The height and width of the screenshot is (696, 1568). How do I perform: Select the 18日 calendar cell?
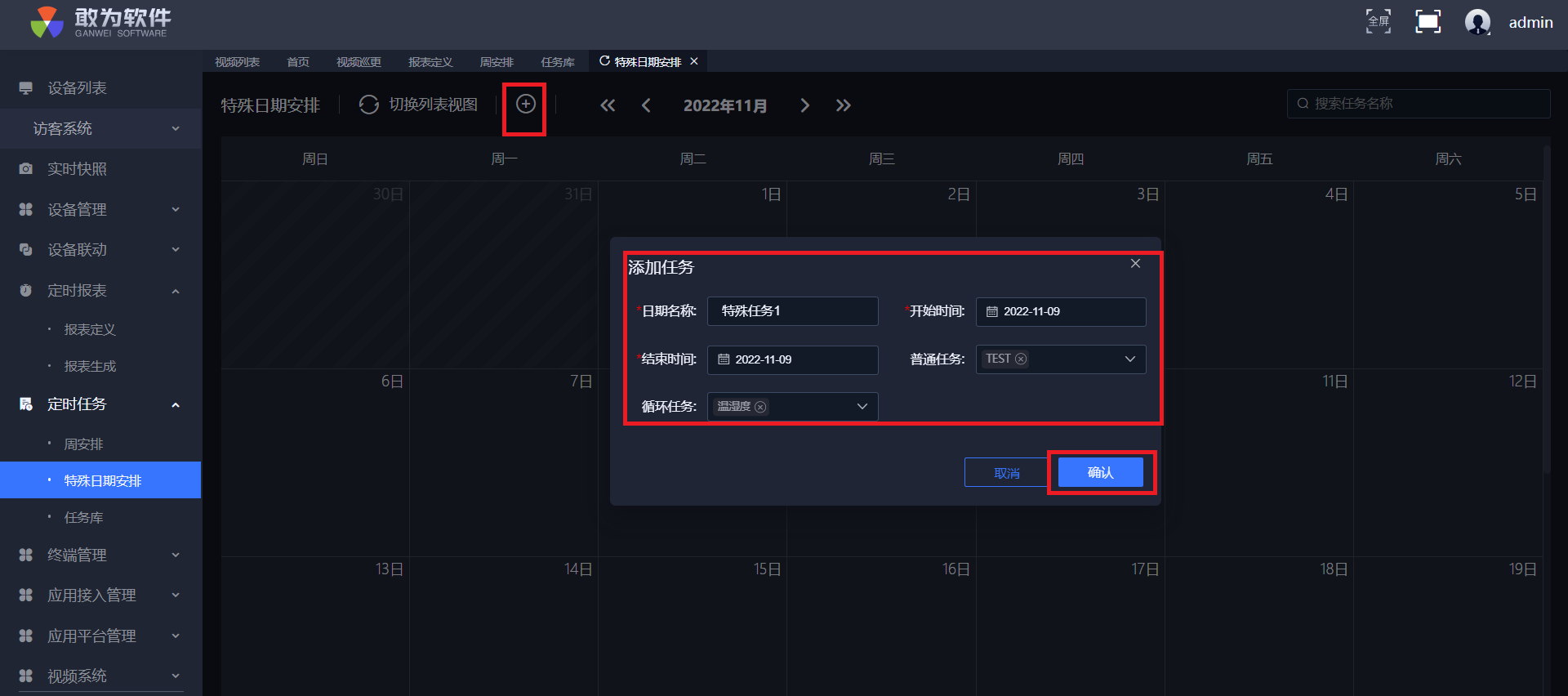tap(1259, 626)
